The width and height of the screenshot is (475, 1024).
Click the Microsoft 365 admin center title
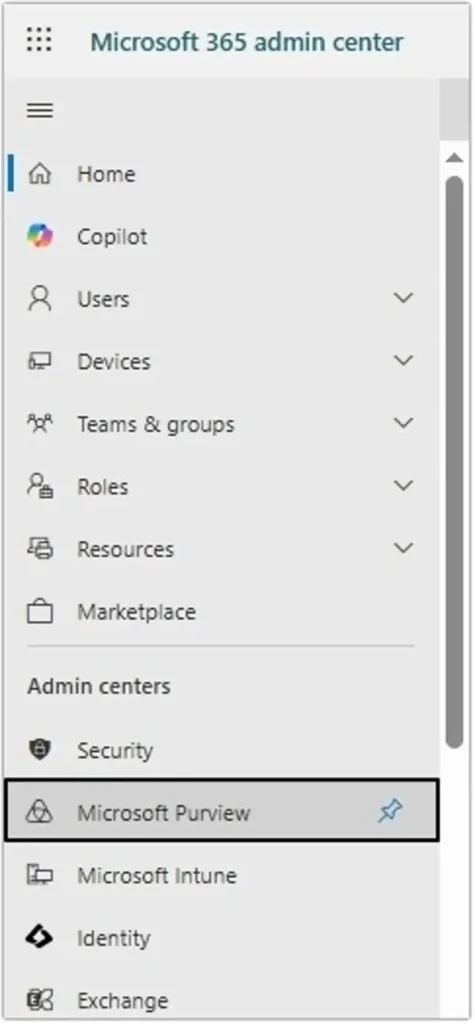tap(247, 42)
